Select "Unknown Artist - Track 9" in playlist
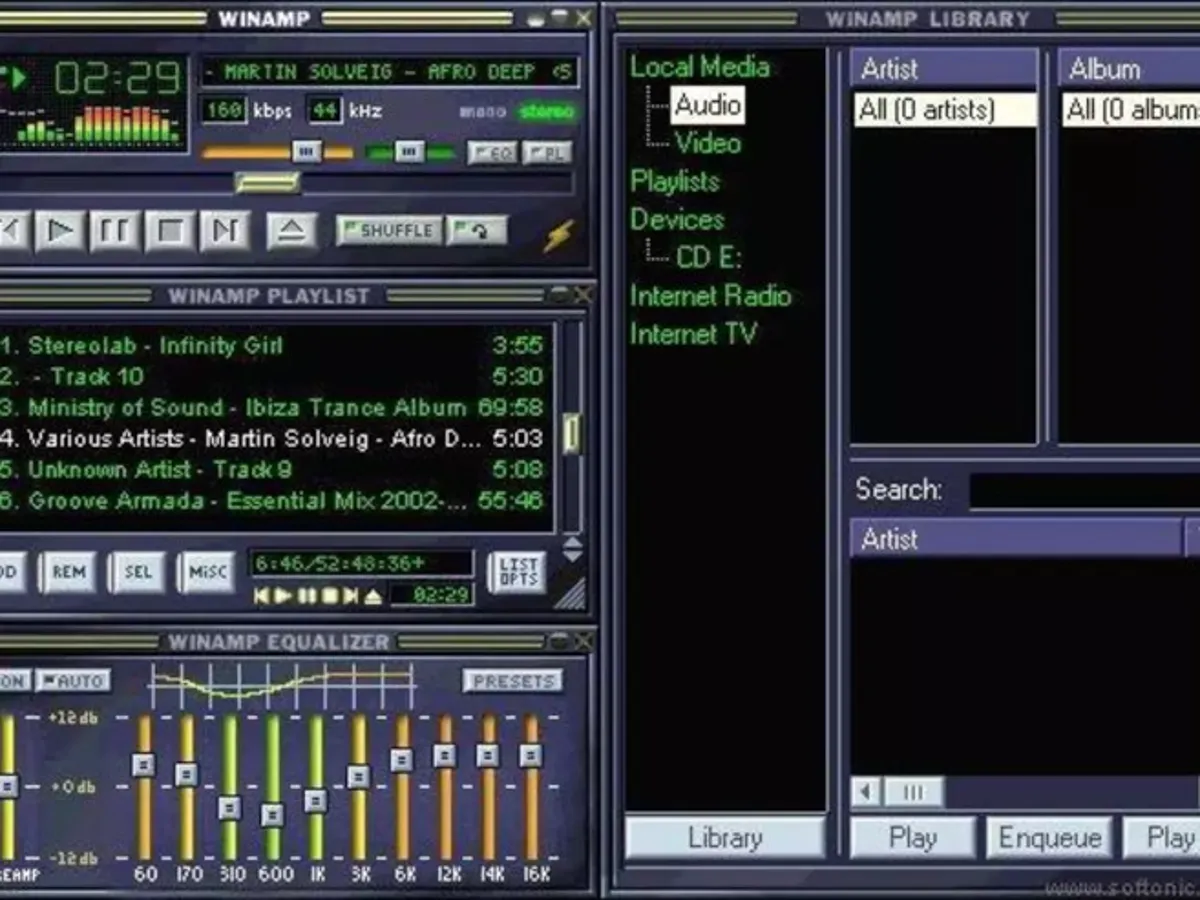 coord(160,470)
